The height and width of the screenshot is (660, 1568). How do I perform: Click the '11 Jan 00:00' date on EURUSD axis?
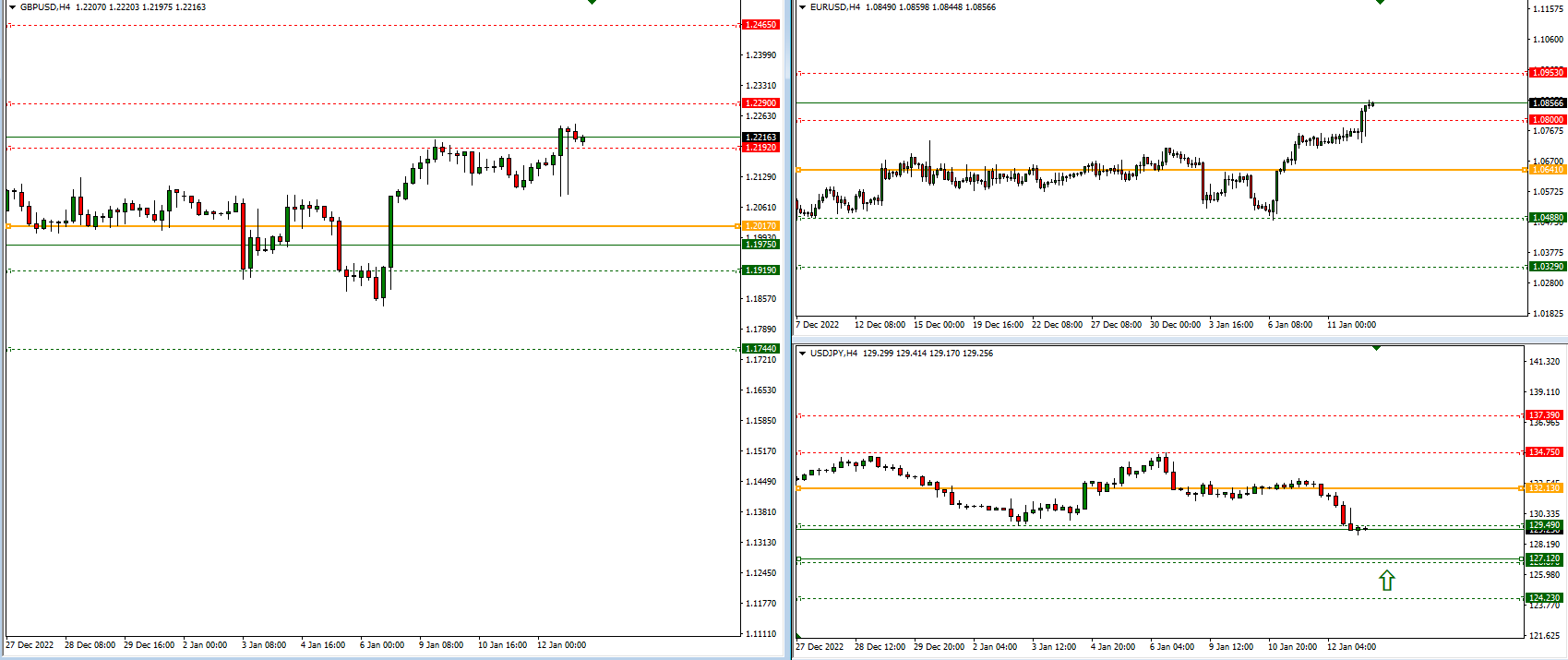1351,325
